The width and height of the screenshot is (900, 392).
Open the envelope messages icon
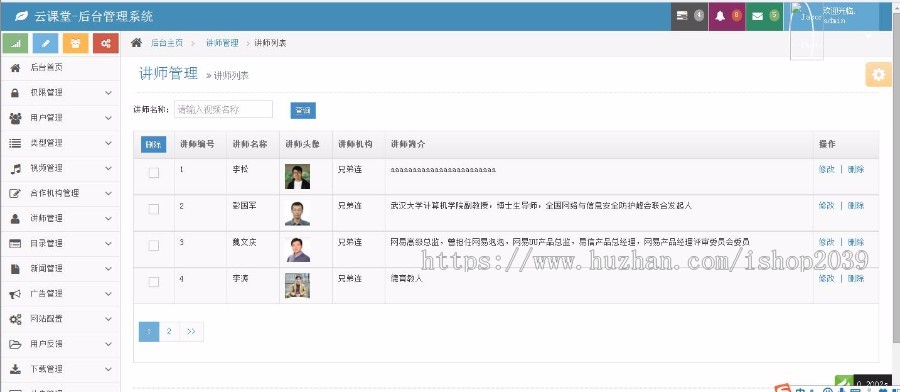(x=757, y=16)
